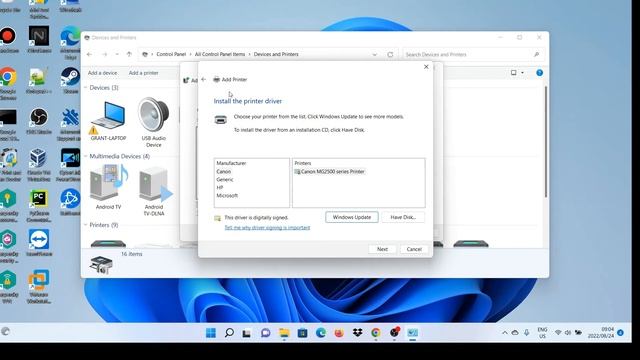The image size is (640, 360).
Task: Select Canon MG2500 series Printer entry
Action: (x=329, y=171)
